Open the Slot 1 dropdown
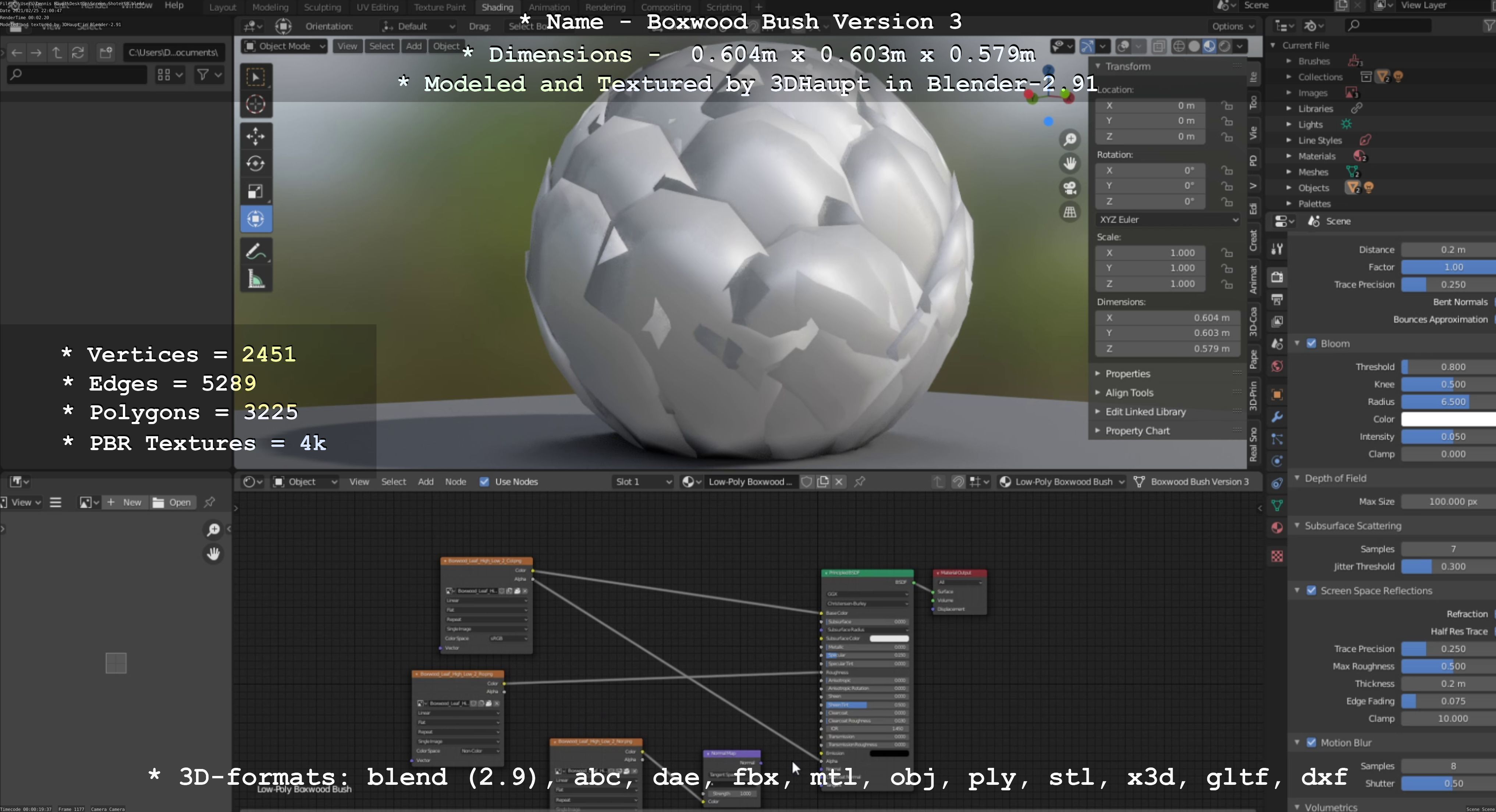This screenshot has width=1496, height=812. tap(643, 482)
